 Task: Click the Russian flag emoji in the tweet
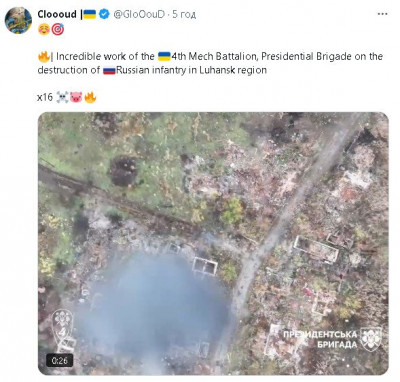[x=109, y=71]
